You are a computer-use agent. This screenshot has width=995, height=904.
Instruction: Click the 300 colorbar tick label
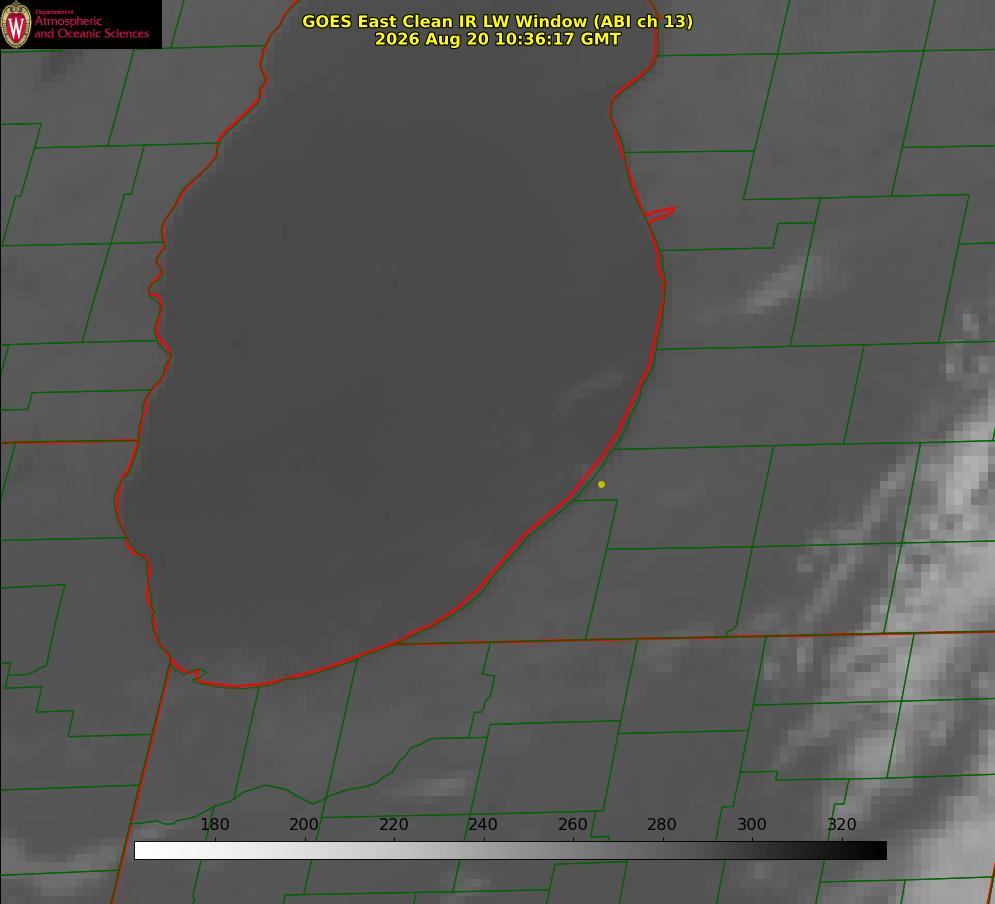pos(752,824)
